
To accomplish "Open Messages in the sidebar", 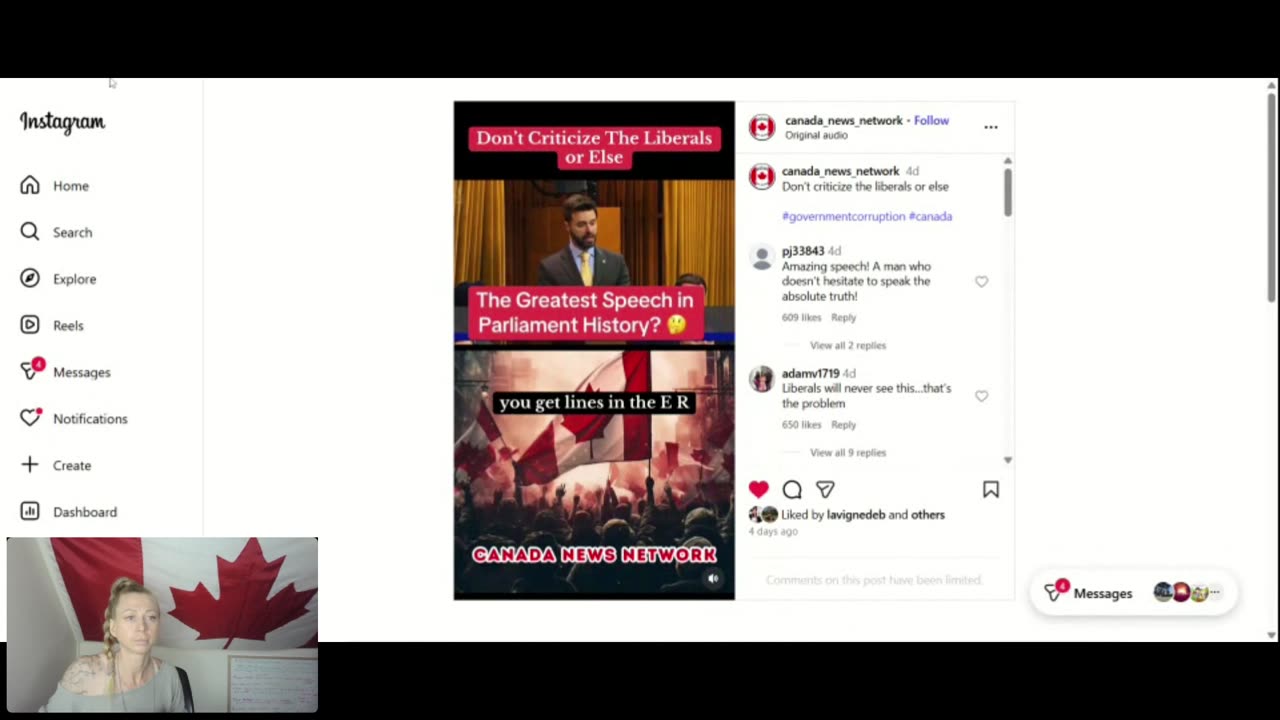I will [x=81, y=372].
